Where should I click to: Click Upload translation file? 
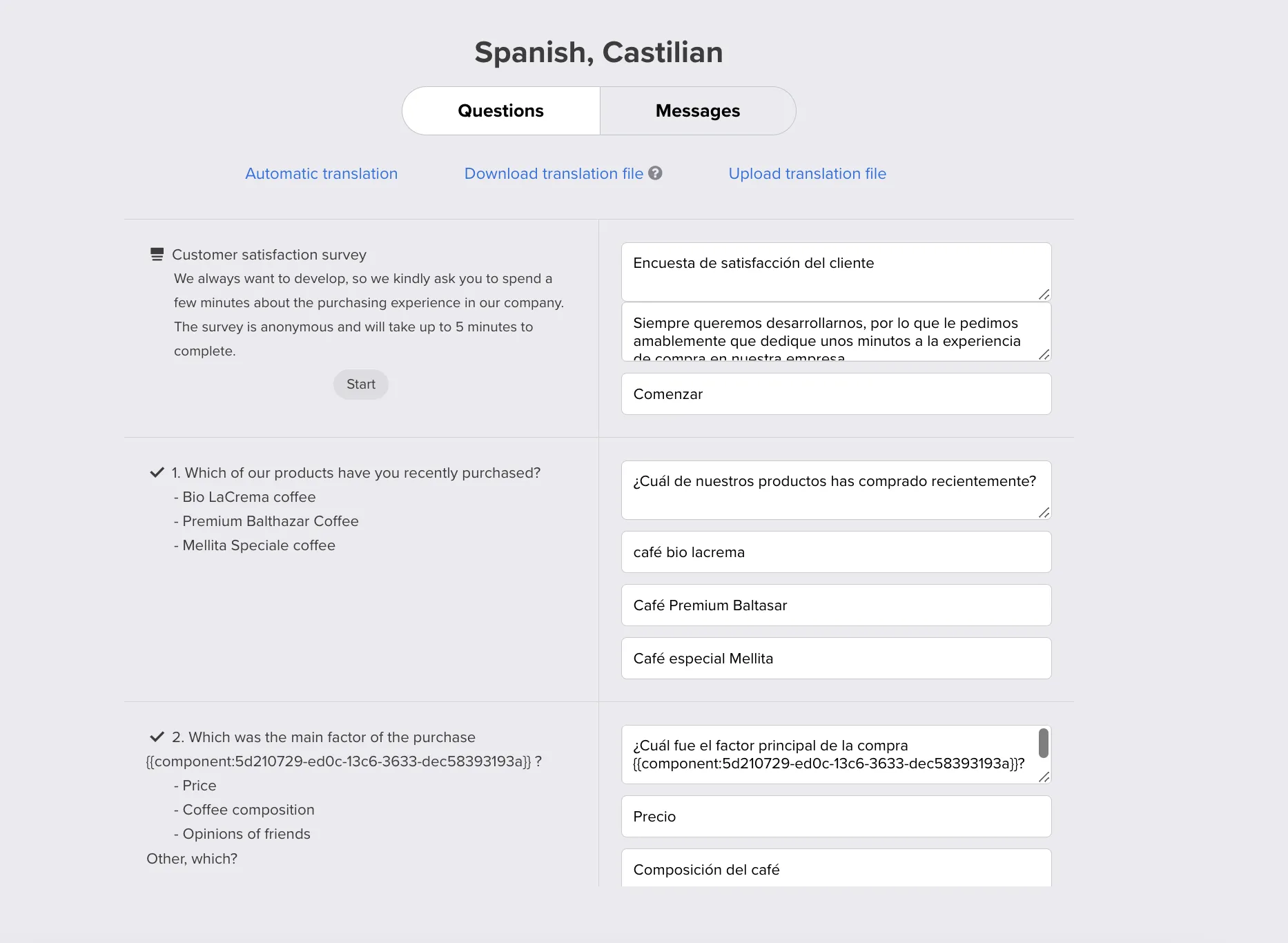pyautogui.click(x=807, y=173)
